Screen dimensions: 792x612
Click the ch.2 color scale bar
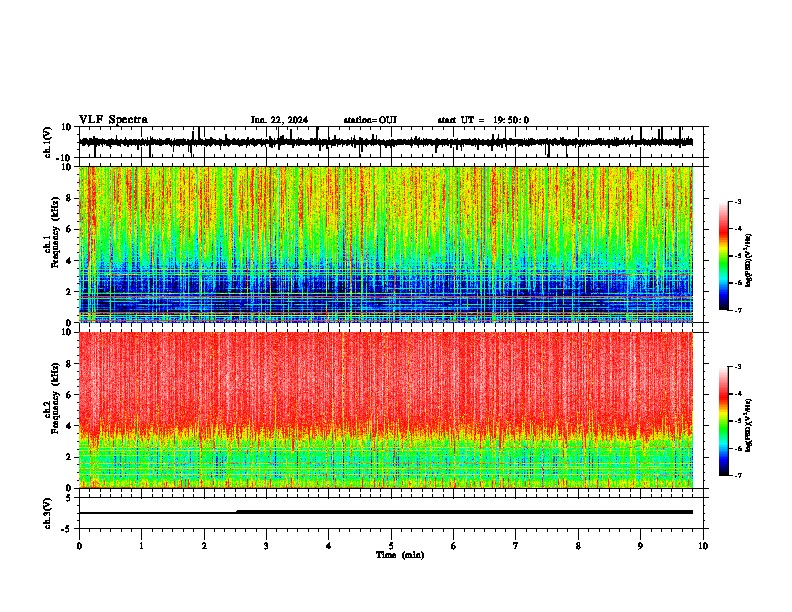pyautogui.click(x=723, y=421)
